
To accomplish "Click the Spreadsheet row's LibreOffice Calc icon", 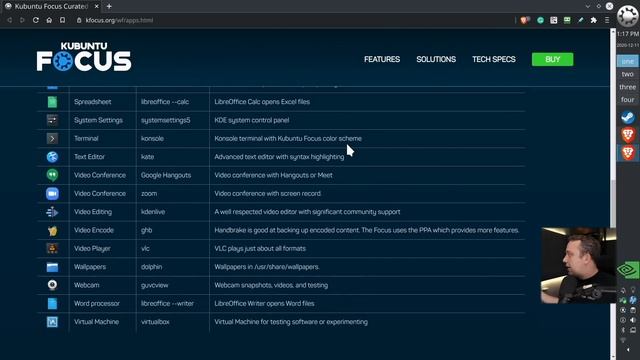I will 52,102.
